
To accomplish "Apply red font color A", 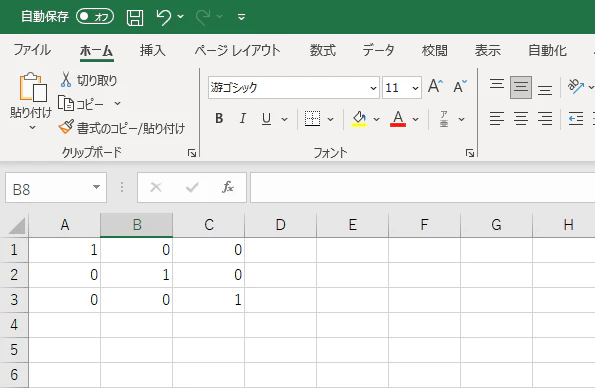I will click(398, 119).
